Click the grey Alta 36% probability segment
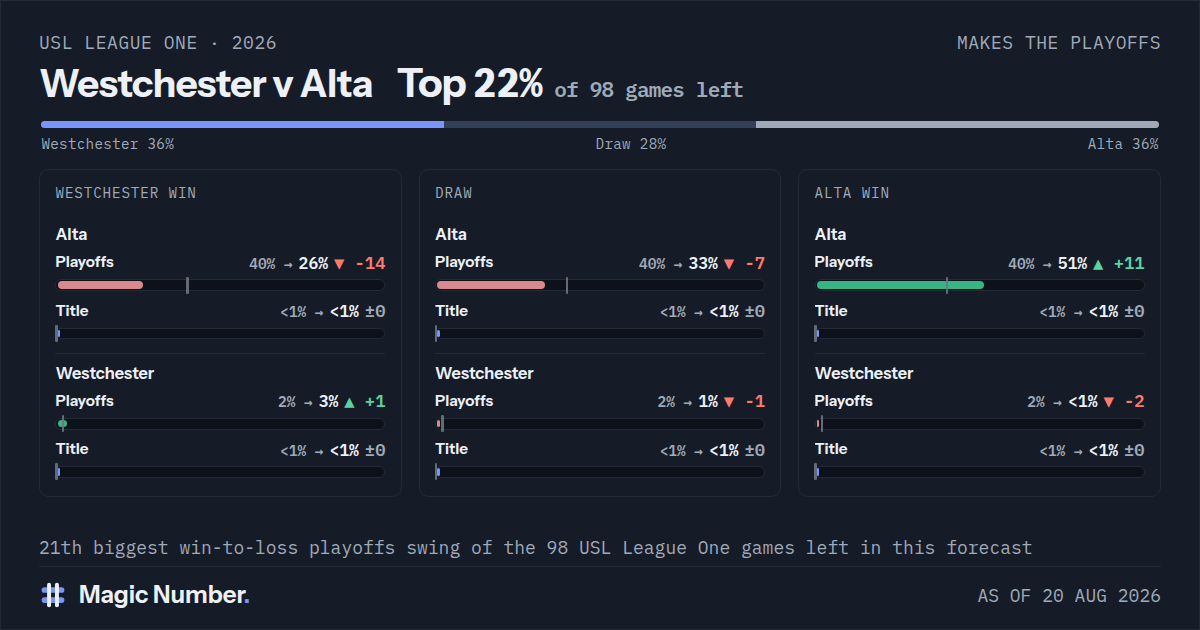 point(957,125)
